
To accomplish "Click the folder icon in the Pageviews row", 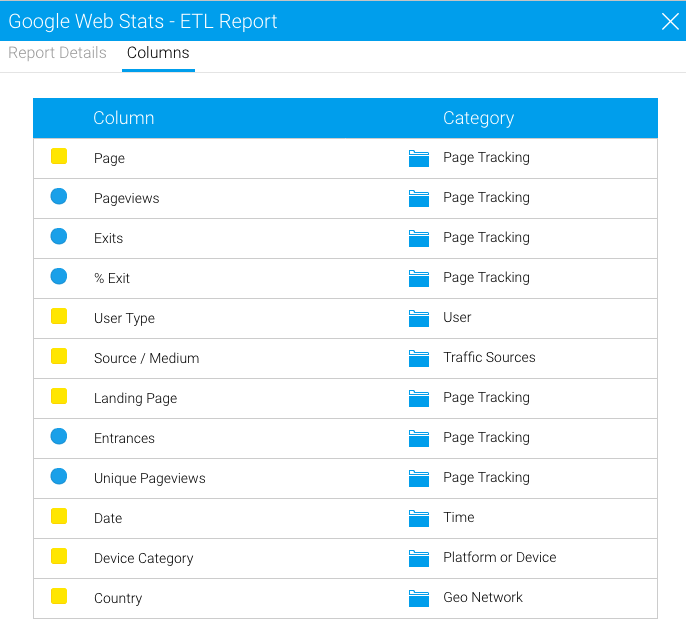I will click(x=419, y=198).
